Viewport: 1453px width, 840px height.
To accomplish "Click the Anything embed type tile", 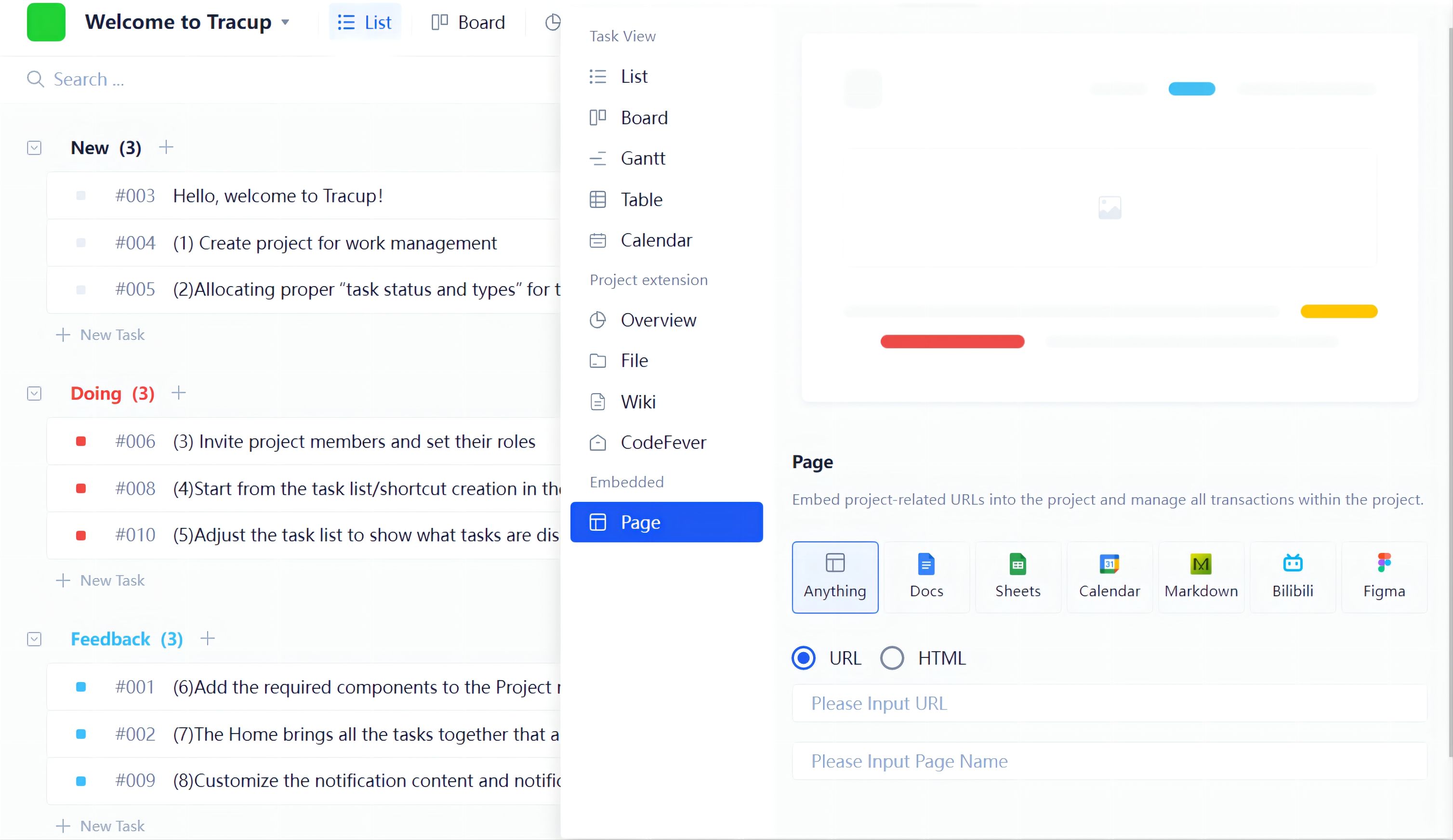I will [834, 576].
